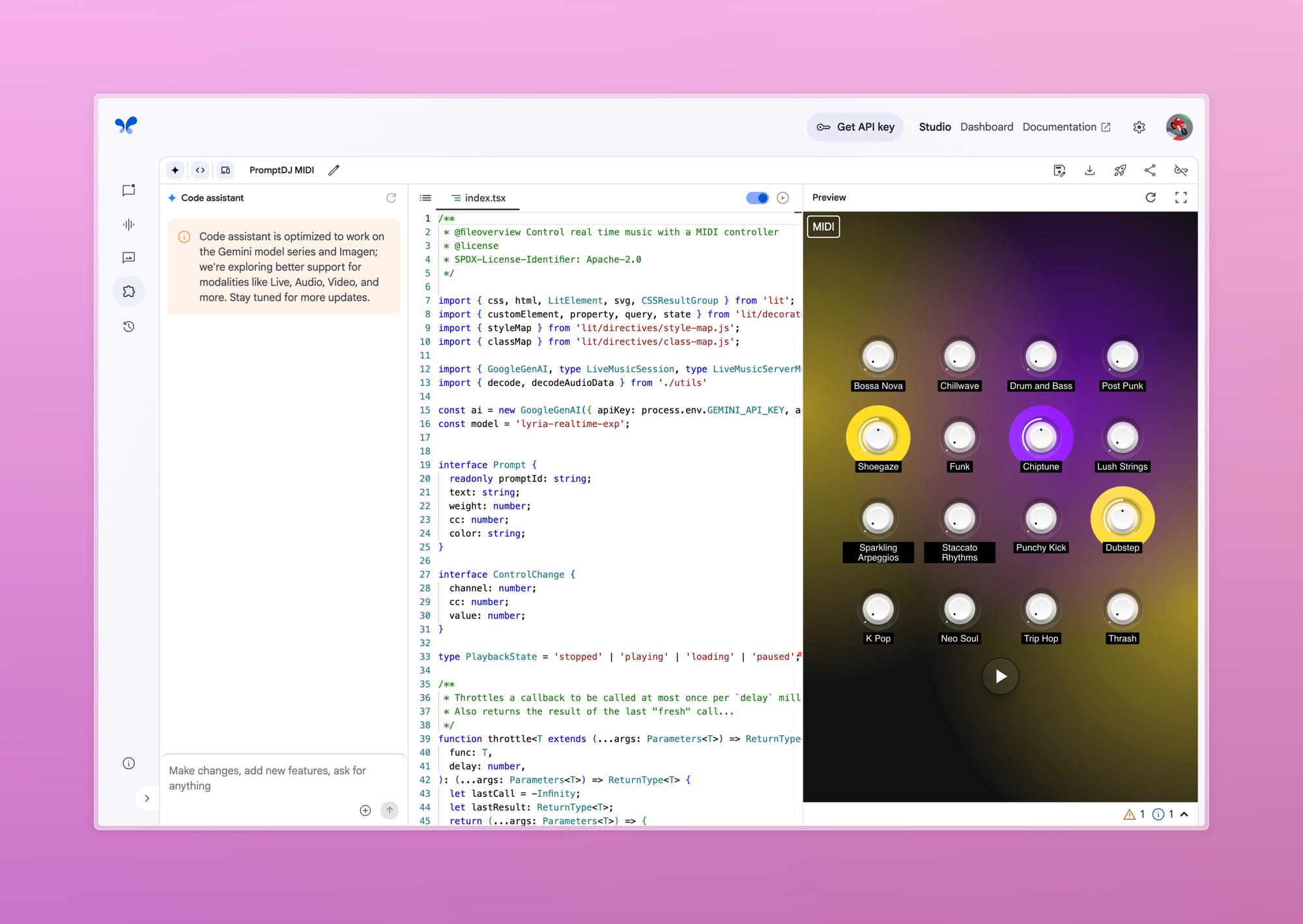The image size is (1303, 924).
Task: Select the Stream icon in the sidebar
Action: (x=128, y=224)
